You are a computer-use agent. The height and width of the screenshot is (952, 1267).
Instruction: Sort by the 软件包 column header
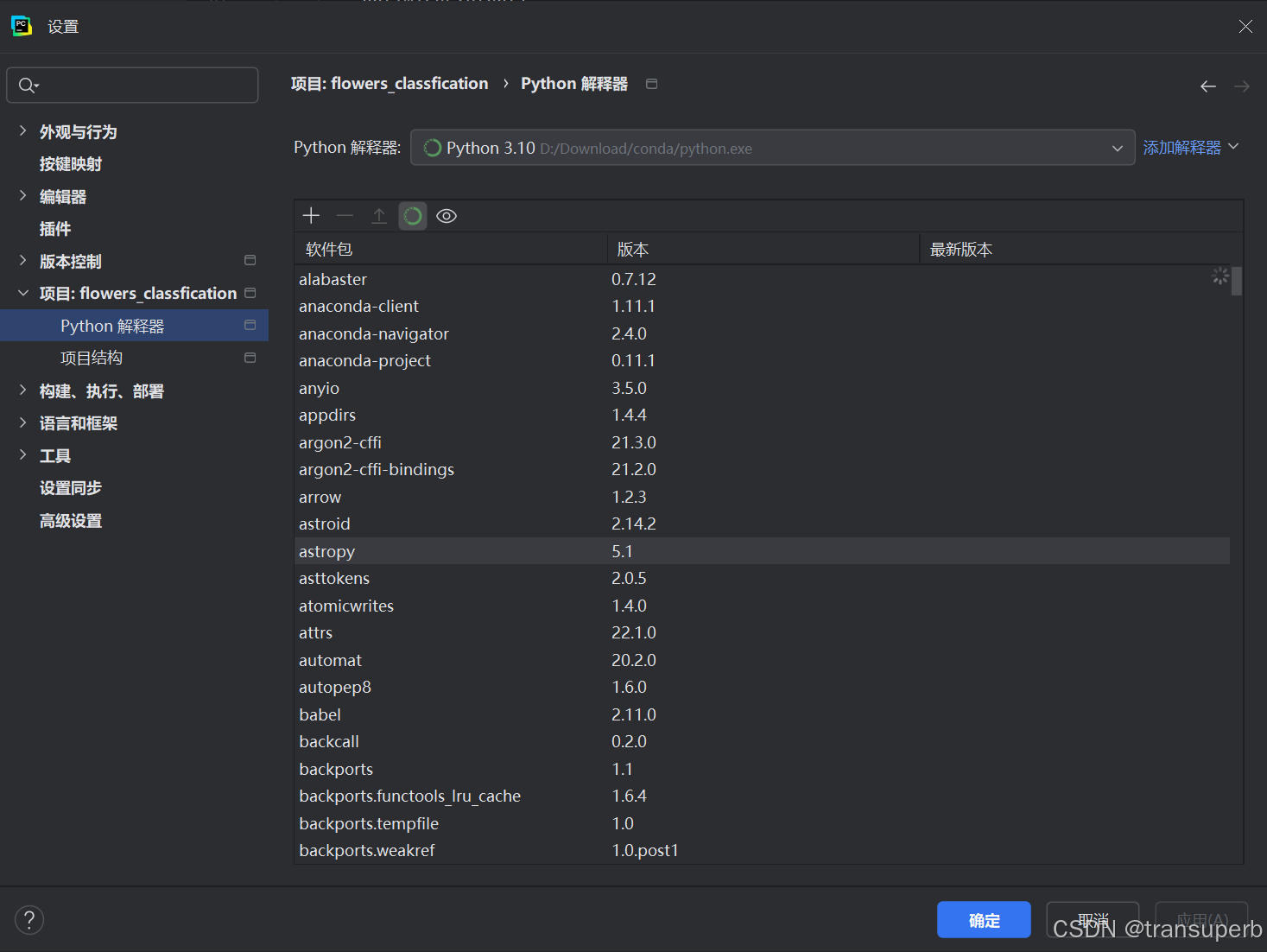(451, 249)
